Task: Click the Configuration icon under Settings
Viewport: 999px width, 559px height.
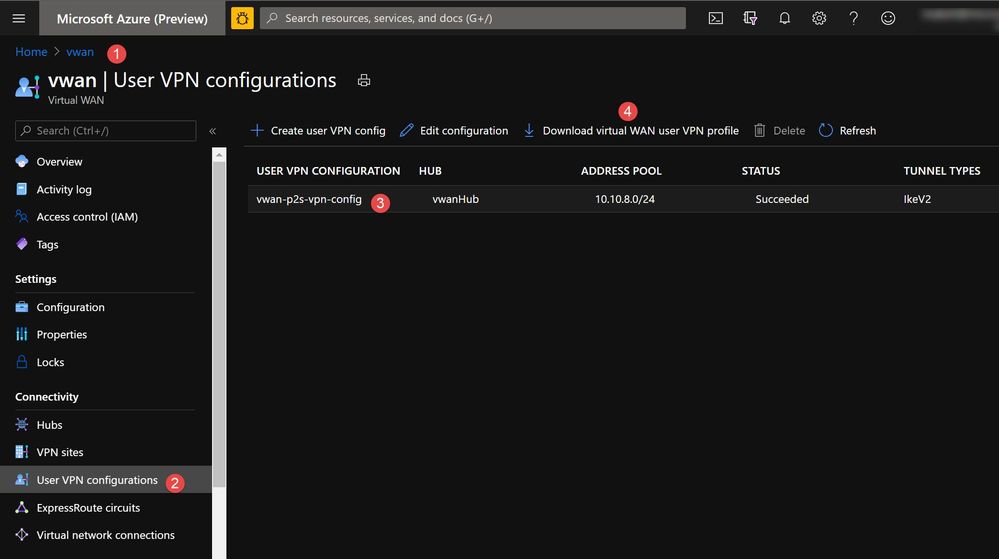Action: pos(22,307)
